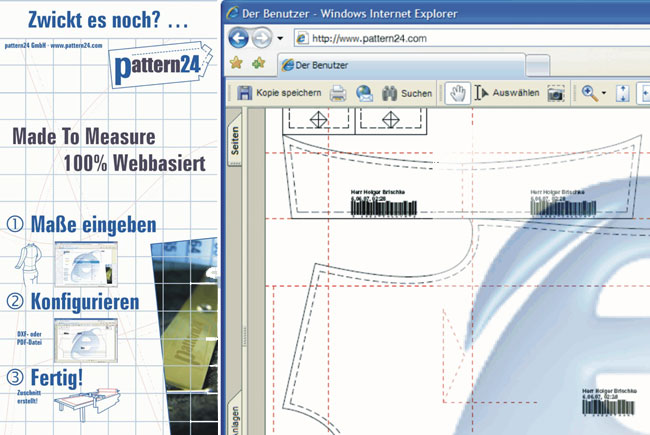
Task: Click the Kopie speichern button
Action: pos(278,93)
